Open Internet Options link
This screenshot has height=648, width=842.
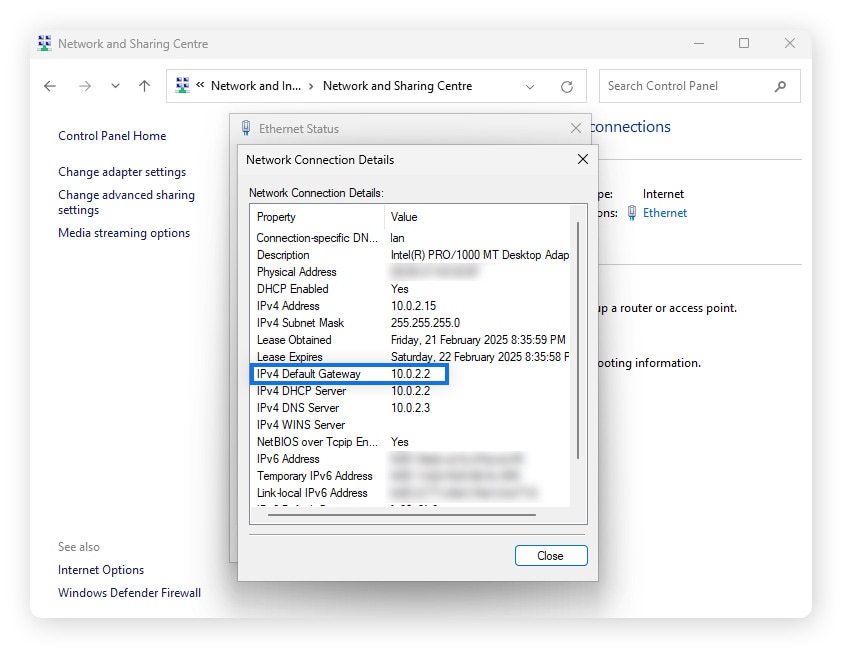click(101, 570)
